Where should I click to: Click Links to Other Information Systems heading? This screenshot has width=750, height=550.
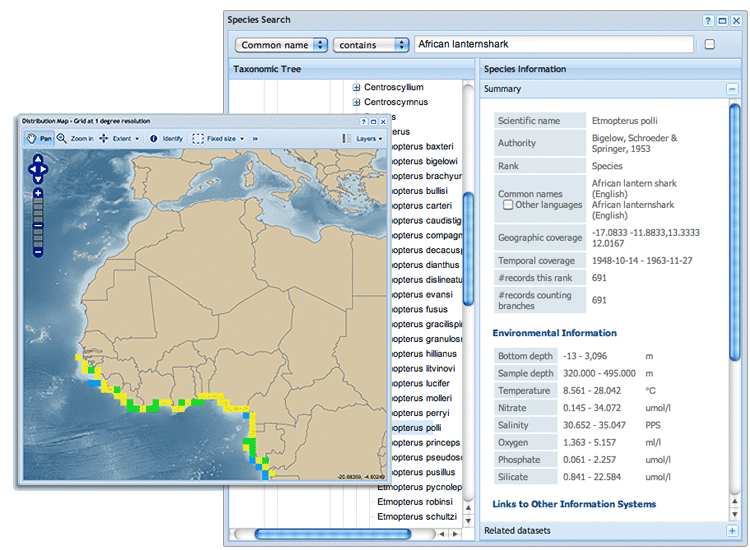click(574, 504)
